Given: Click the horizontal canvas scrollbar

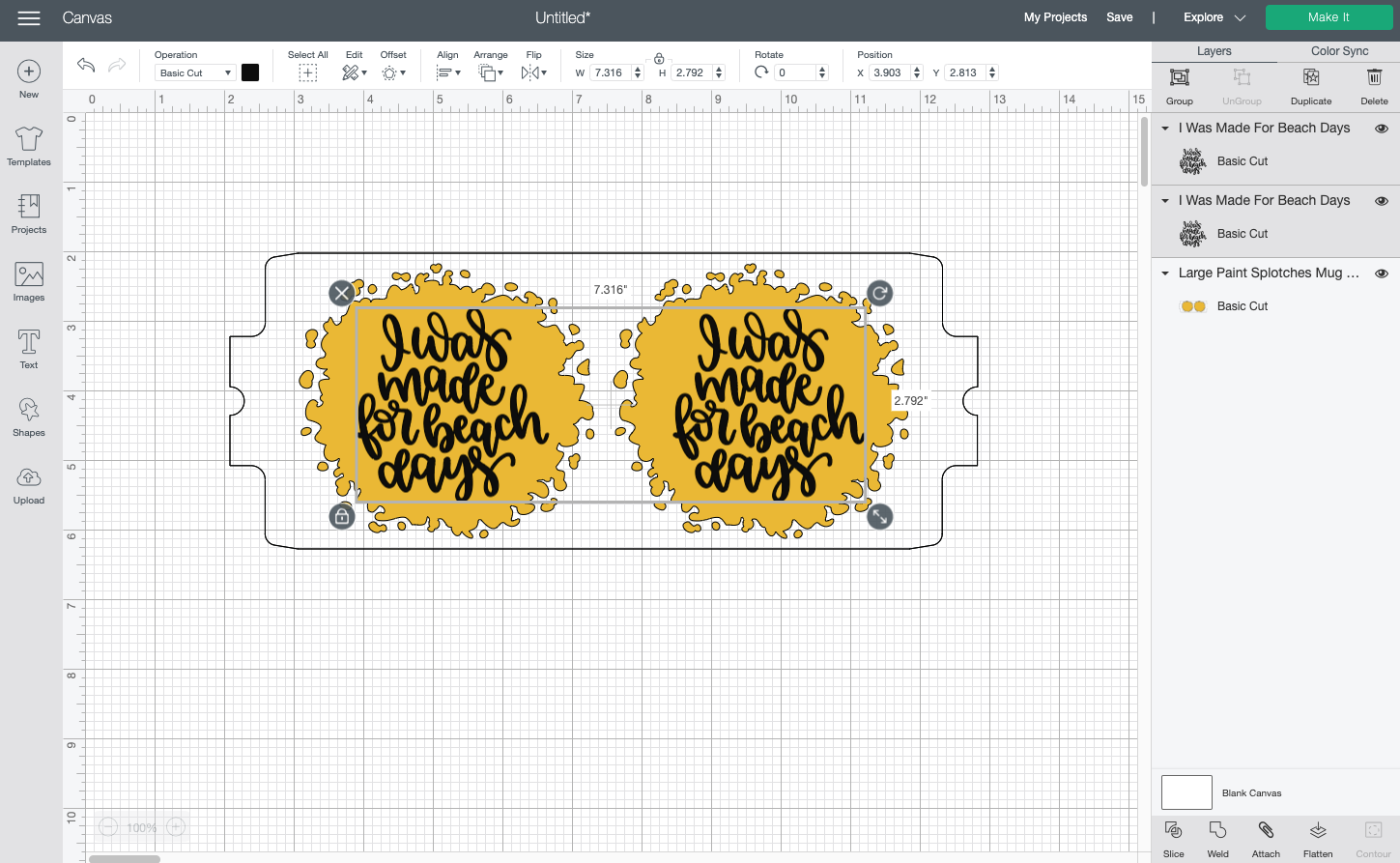Looking at the screenshot, I should 125,858.
